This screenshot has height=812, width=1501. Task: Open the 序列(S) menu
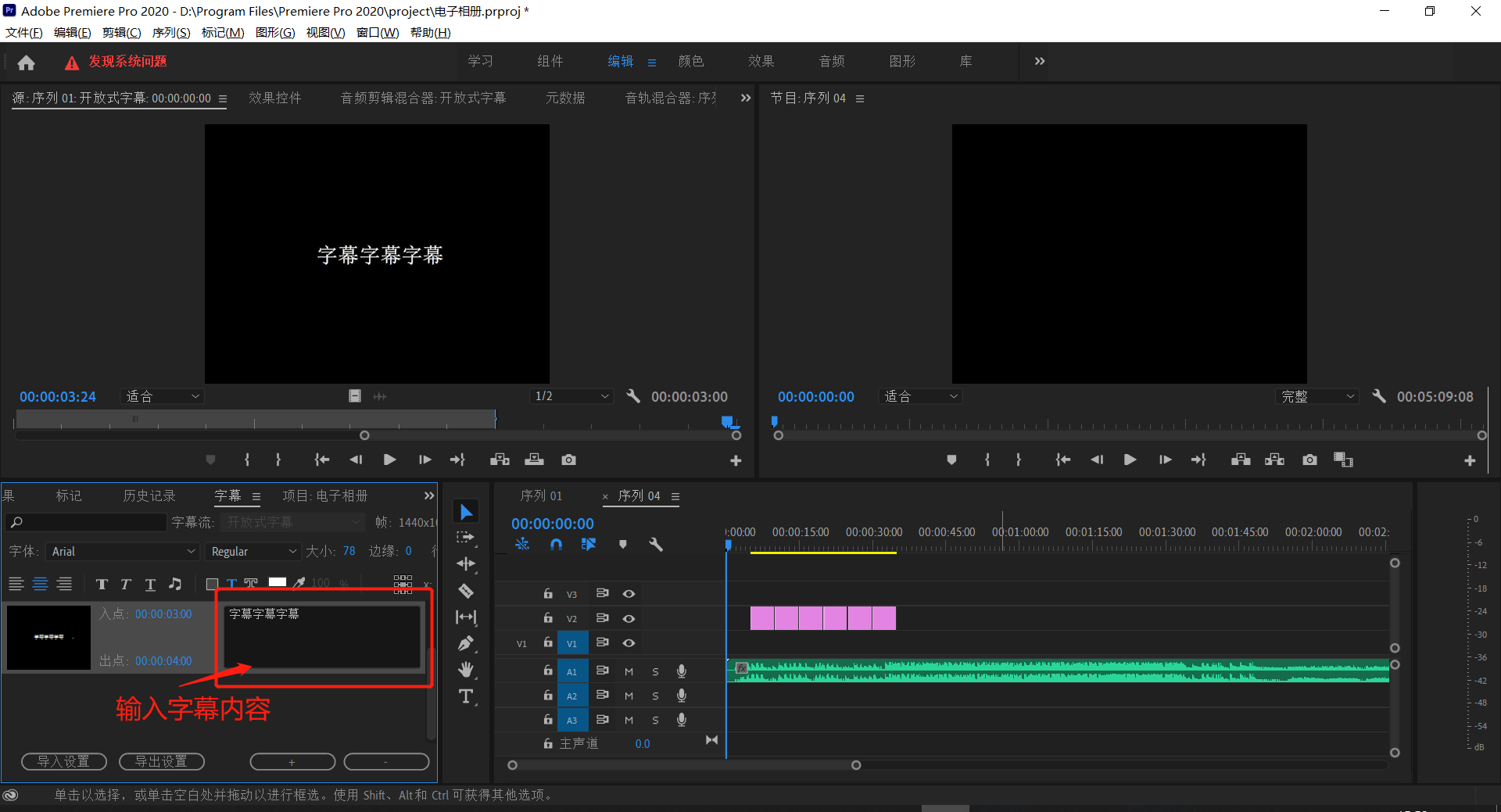pos(171,33)
